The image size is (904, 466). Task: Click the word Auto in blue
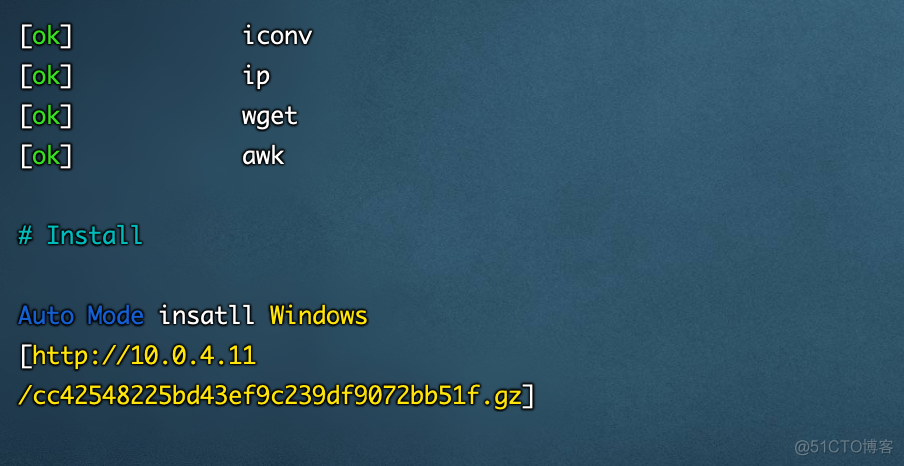coord(46,315)
